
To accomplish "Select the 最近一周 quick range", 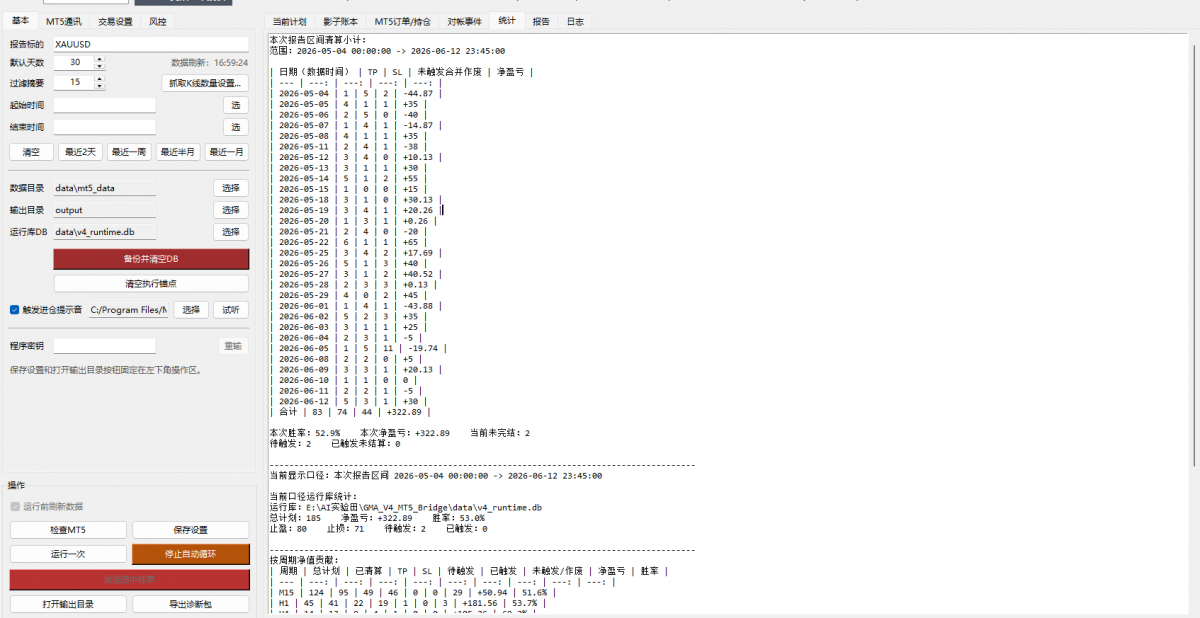I will 129,152.
